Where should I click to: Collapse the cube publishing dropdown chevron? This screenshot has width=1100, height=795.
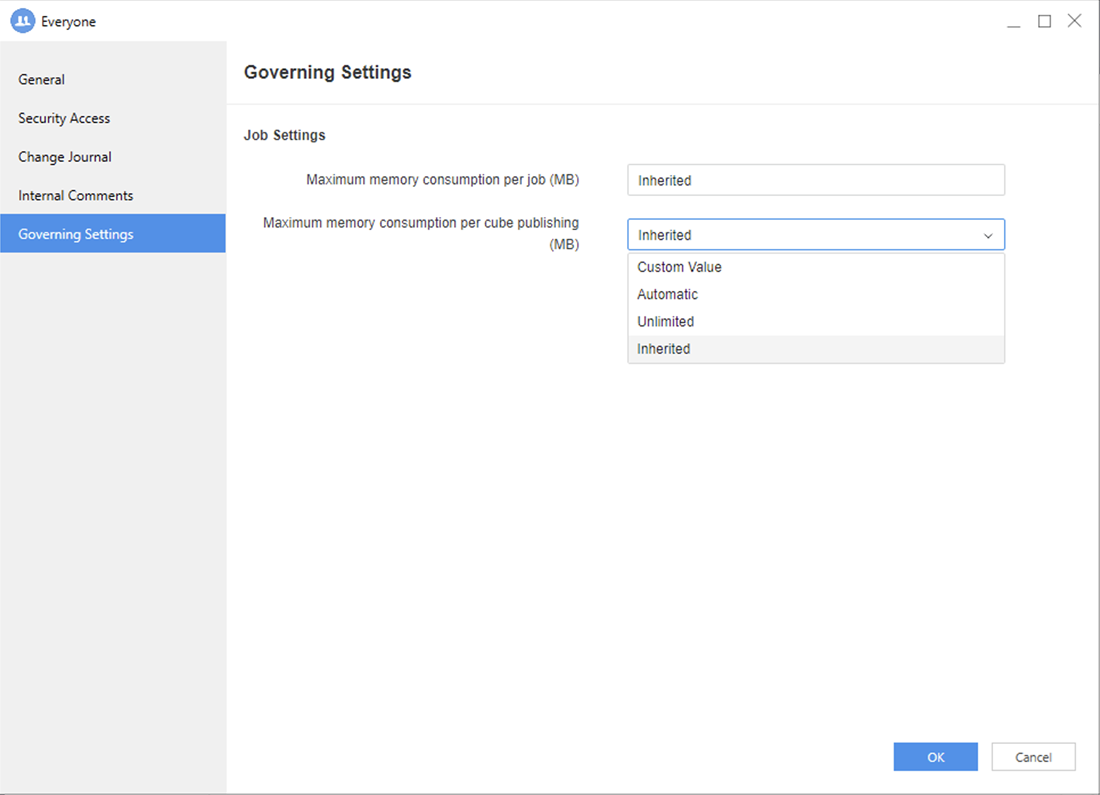click(x=988, y=235)
